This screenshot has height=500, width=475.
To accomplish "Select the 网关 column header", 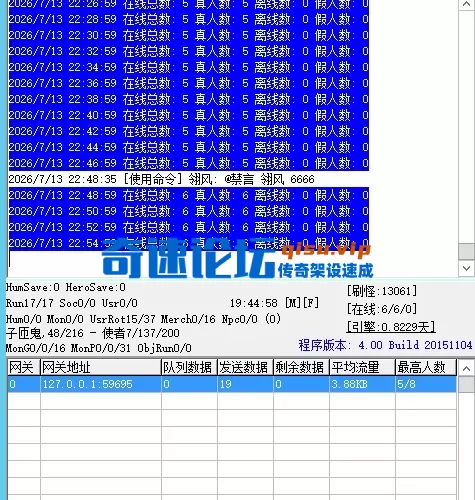I will click(x=24, y=368).
